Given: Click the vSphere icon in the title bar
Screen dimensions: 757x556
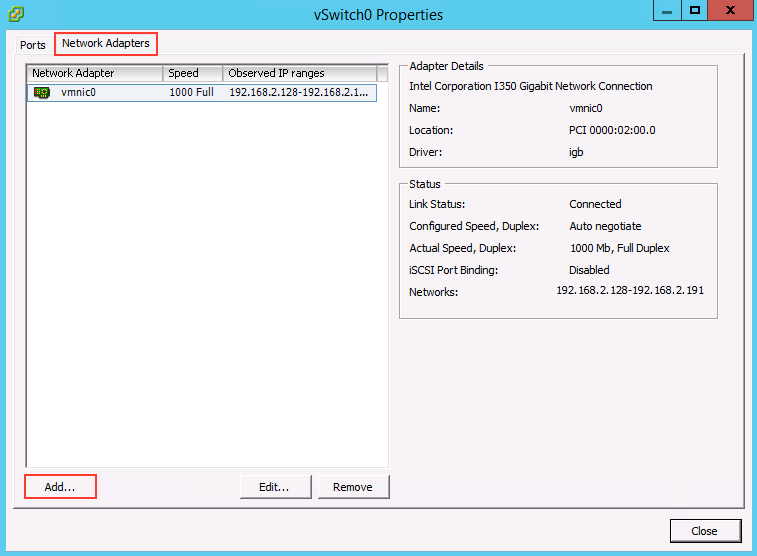Looking at the screenshot, I should pos(15,14).
